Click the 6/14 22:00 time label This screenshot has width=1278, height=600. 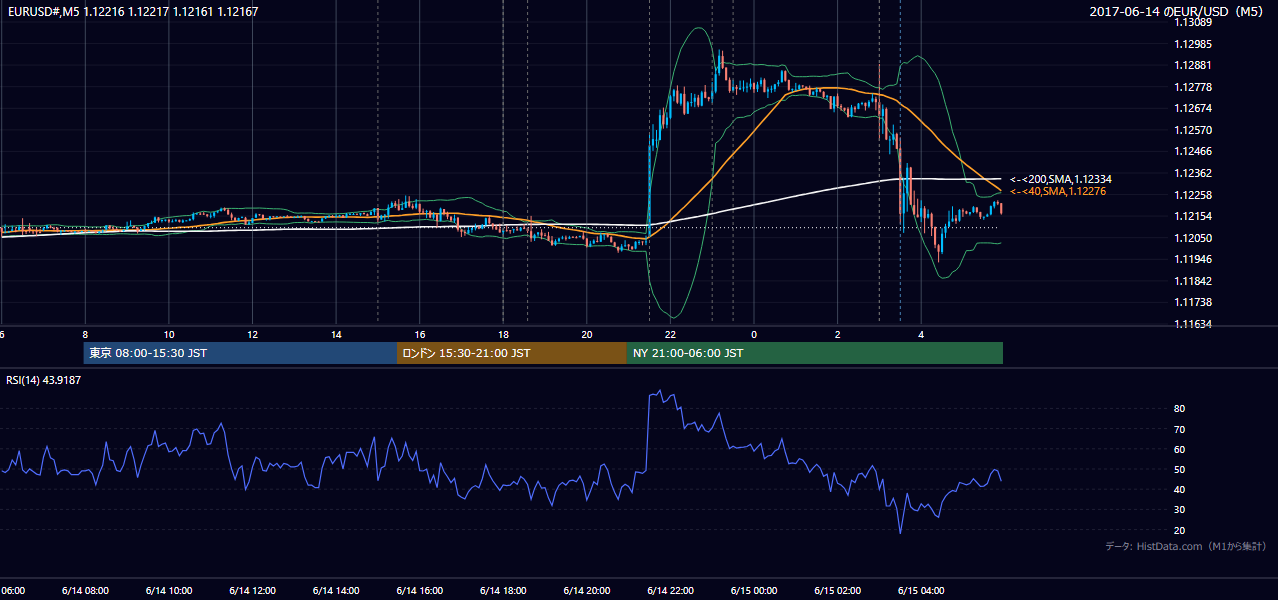pyautogui.click(x=670, y=590)
